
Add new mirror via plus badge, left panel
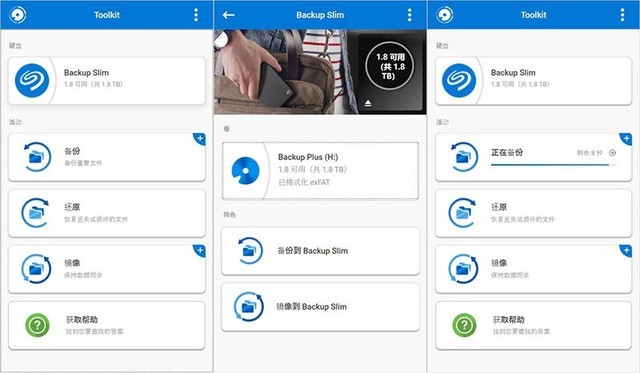point(200,251)
